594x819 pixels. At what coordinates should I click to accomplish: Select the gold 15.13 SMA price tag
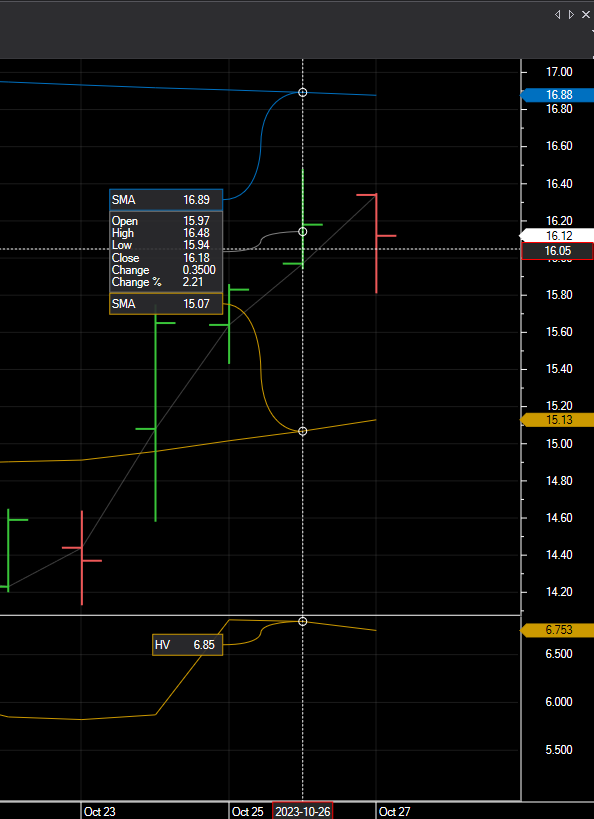557,419
